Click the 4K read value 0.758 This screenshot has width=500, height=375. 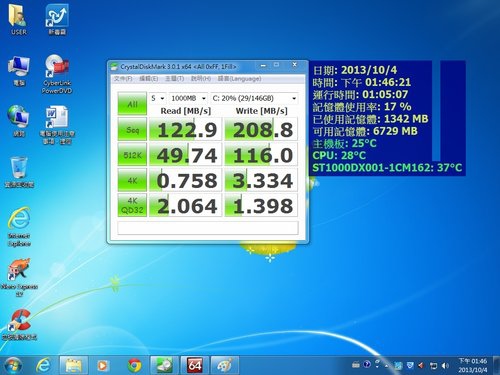(x=185, y=180)
